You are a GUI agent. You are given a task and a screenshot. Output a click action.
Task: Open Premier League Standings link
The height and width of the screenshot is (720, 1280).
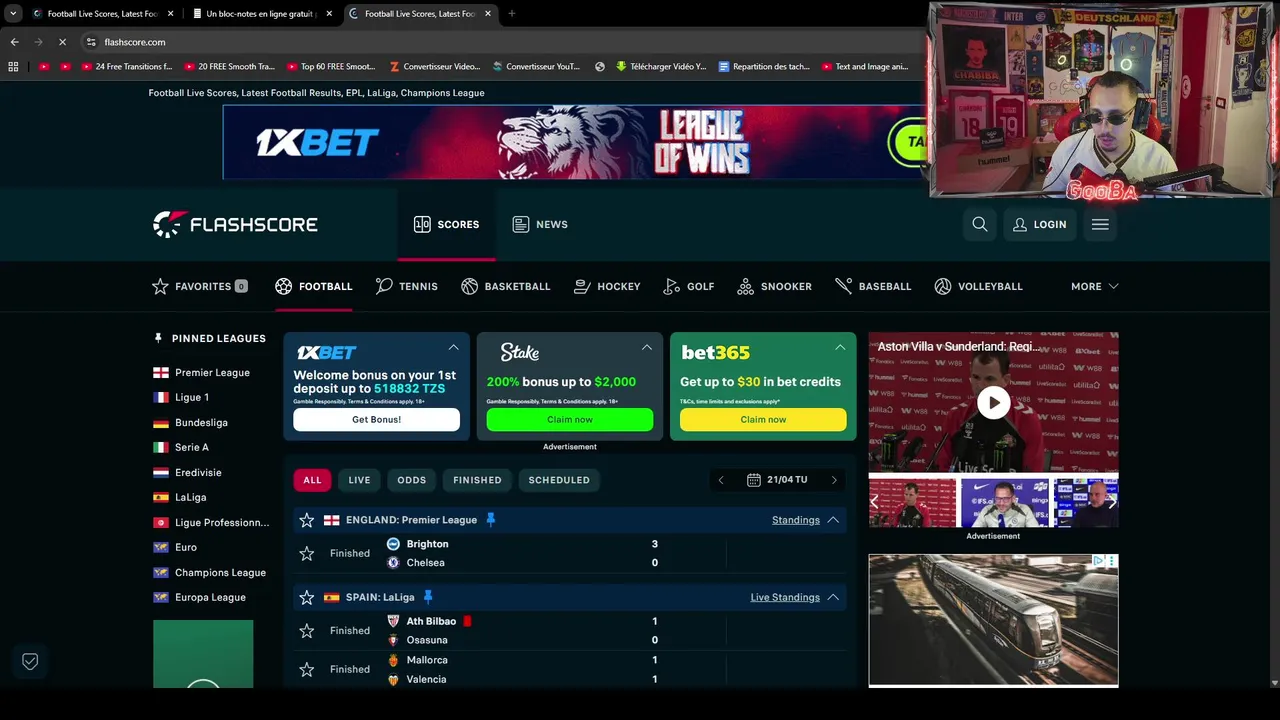click(x=796, y=520)
